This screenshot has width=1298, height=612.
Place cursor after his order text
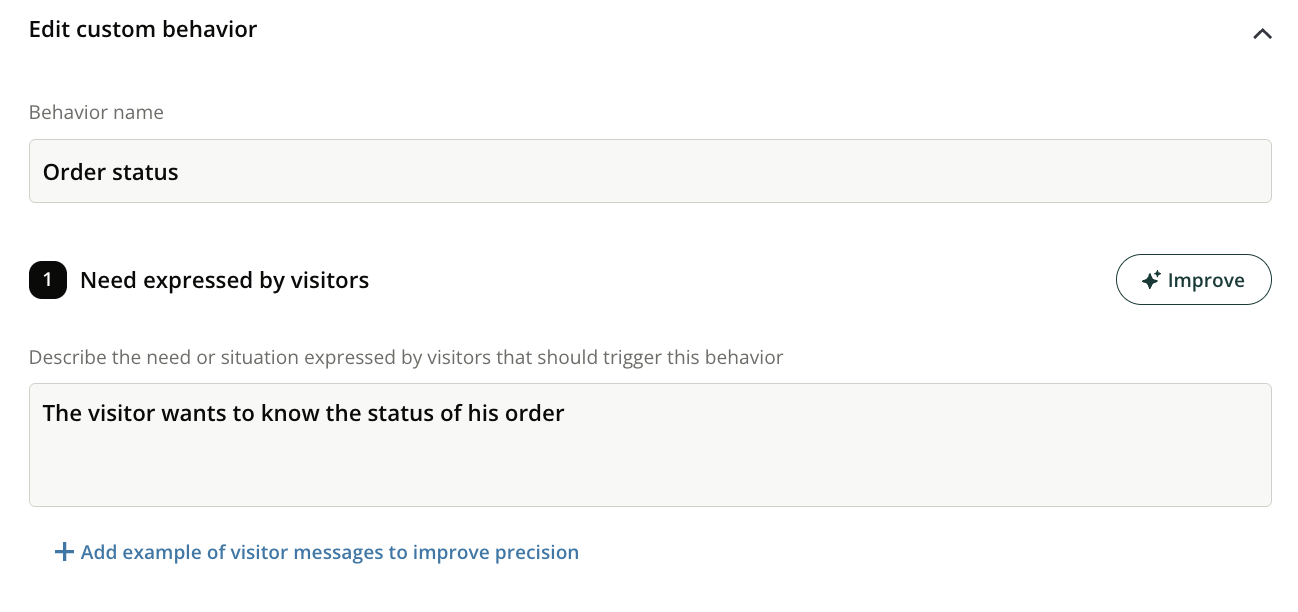point(566,413)
